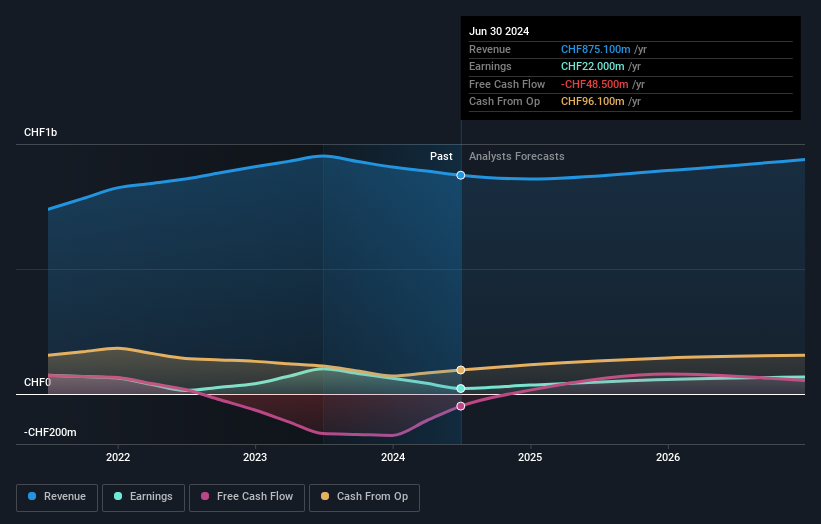Click the CHF1b y-axis label

(x=40, y=132)
